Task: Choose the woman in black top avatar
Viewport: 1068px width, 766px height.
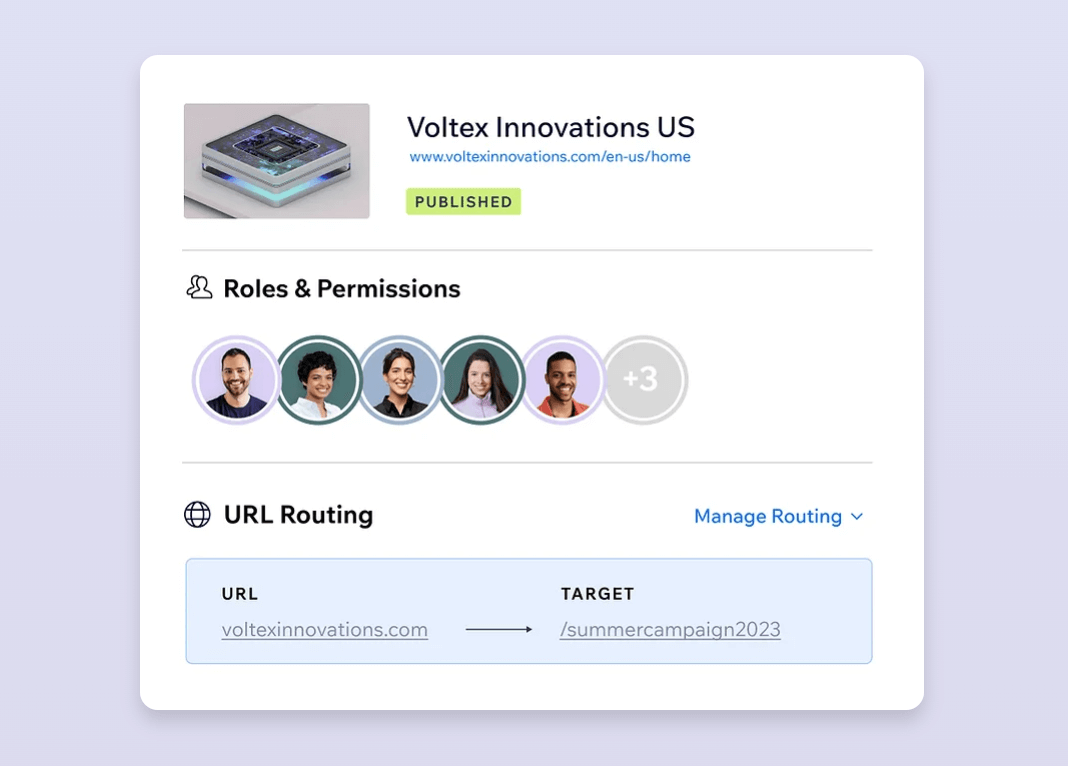Action: (400, 380)
